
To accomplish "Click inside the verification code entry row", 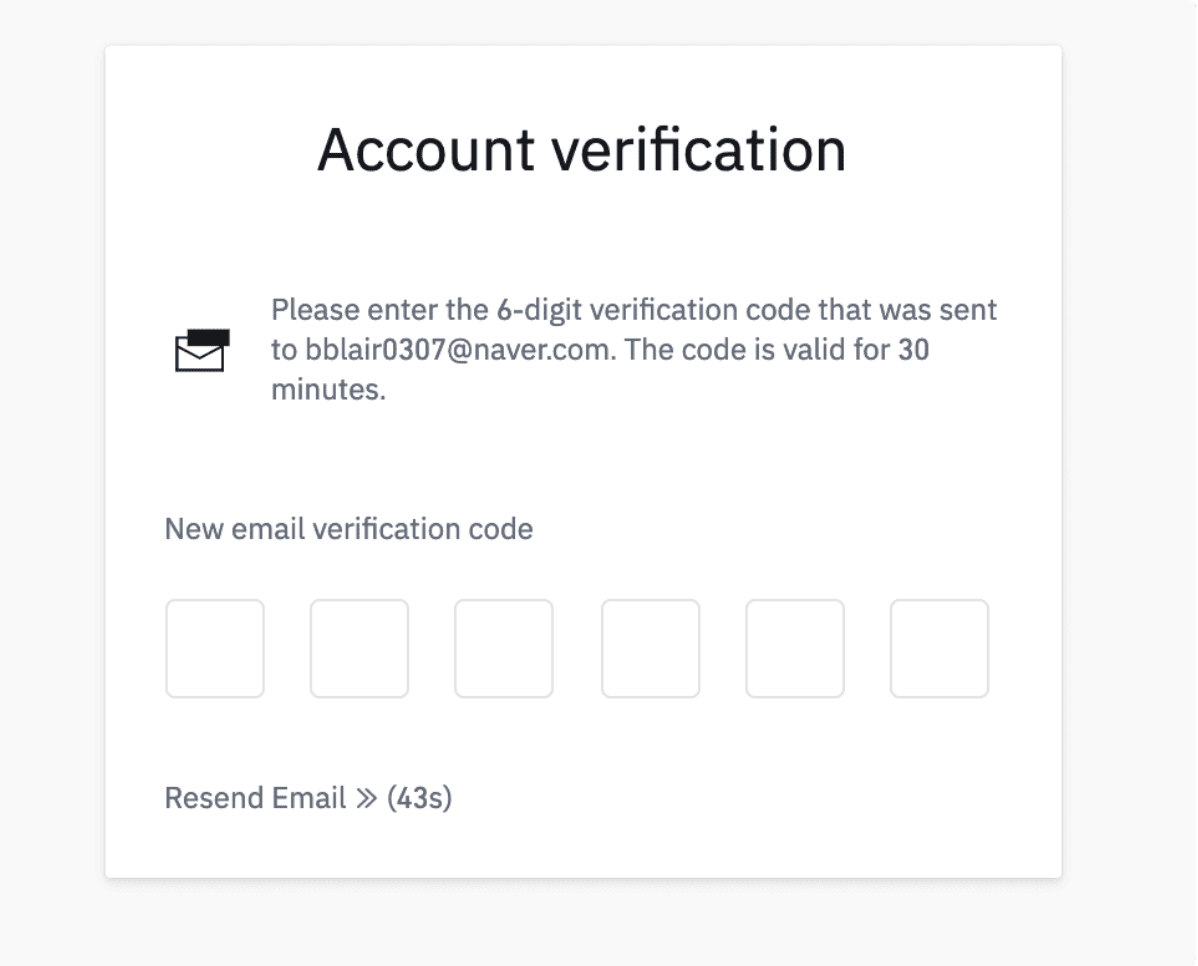I will [576, 648].
